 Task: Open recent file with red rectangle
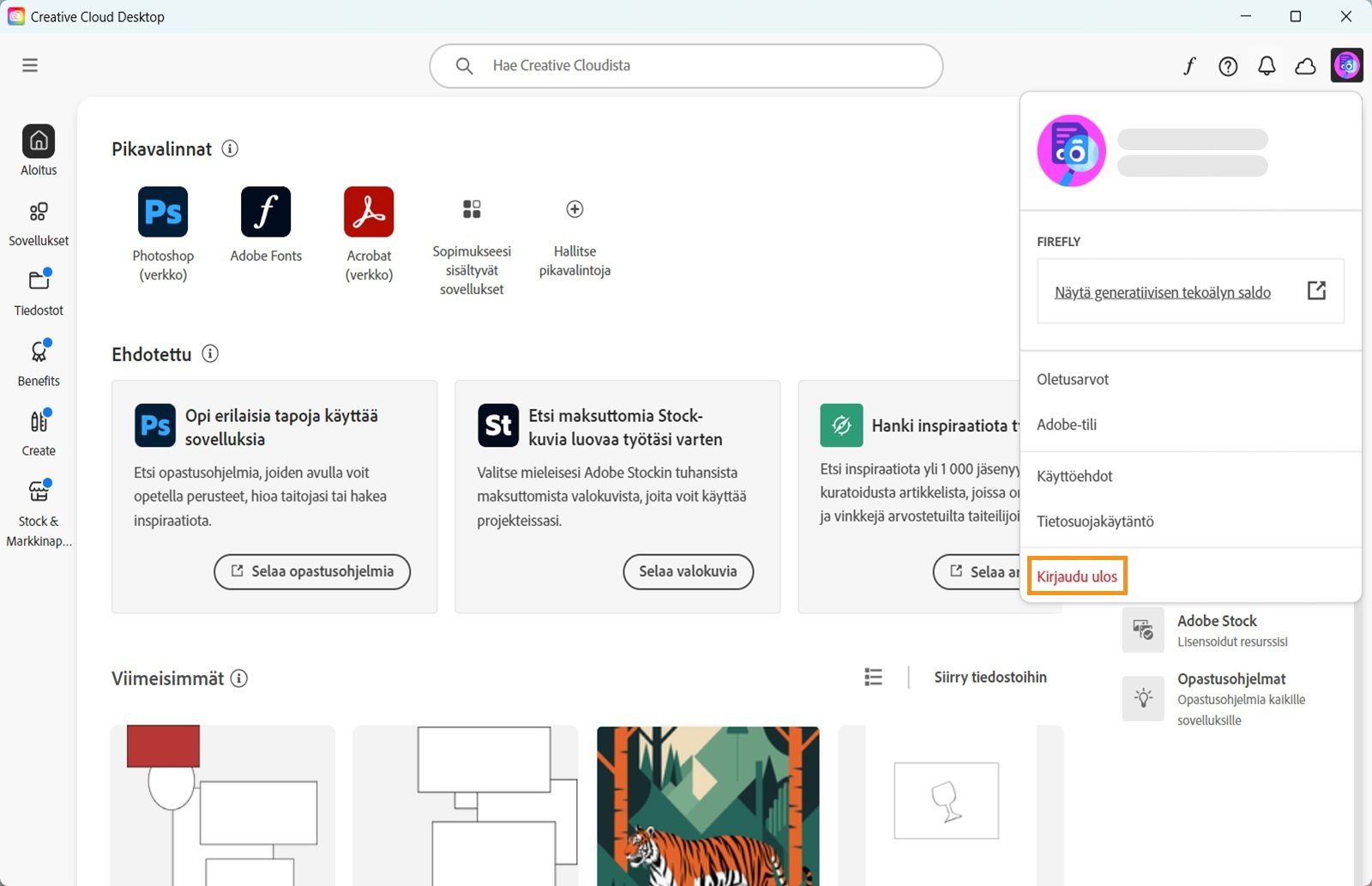coord(222,806)
